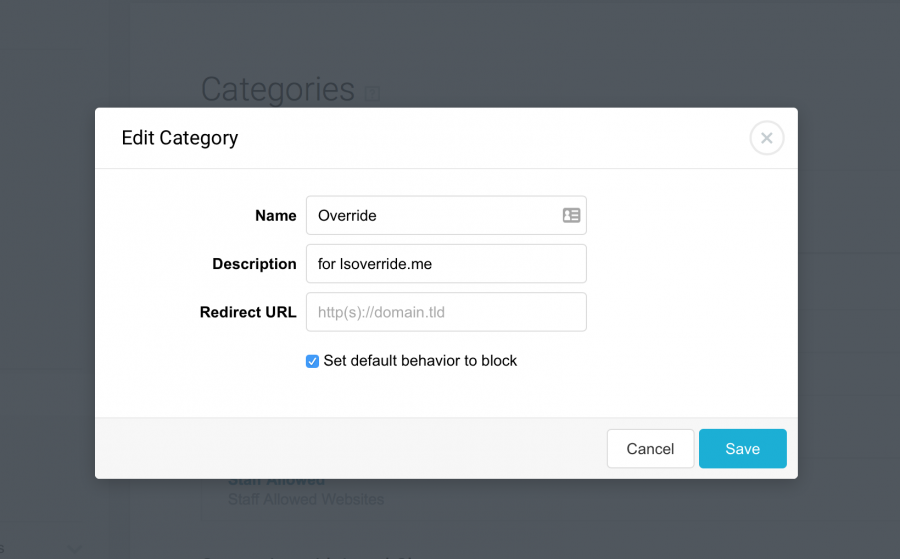The height and width of the screenshot is (559, 900).
Task: Click the partially hidden Staff Allowed category title
Action: (x=277, y=482)
